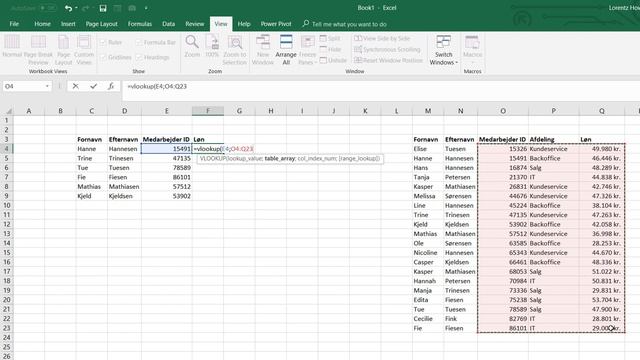Open Custom Views dialog
Viewport: 640px width, 360px height.
point(84,50)
